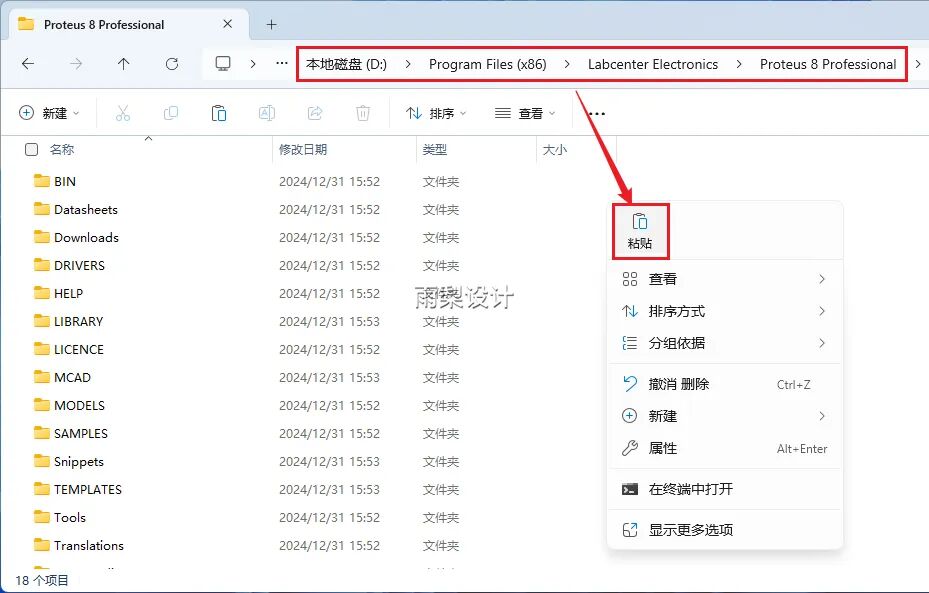
Task: Click the Rename icon in toolbar
Action: (267, 114)
